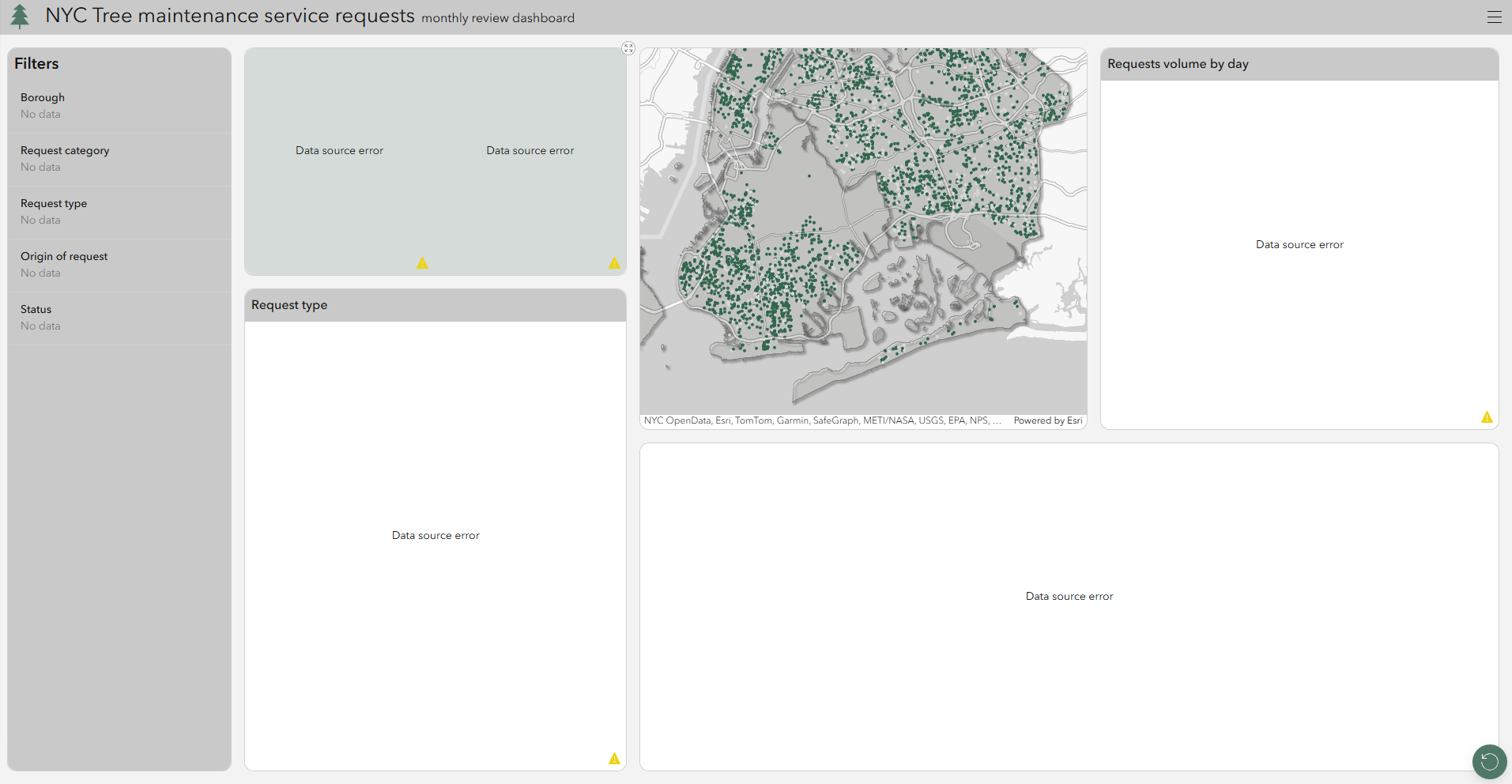
Task: Click the Filters panel heading
Action: (36, 63)
